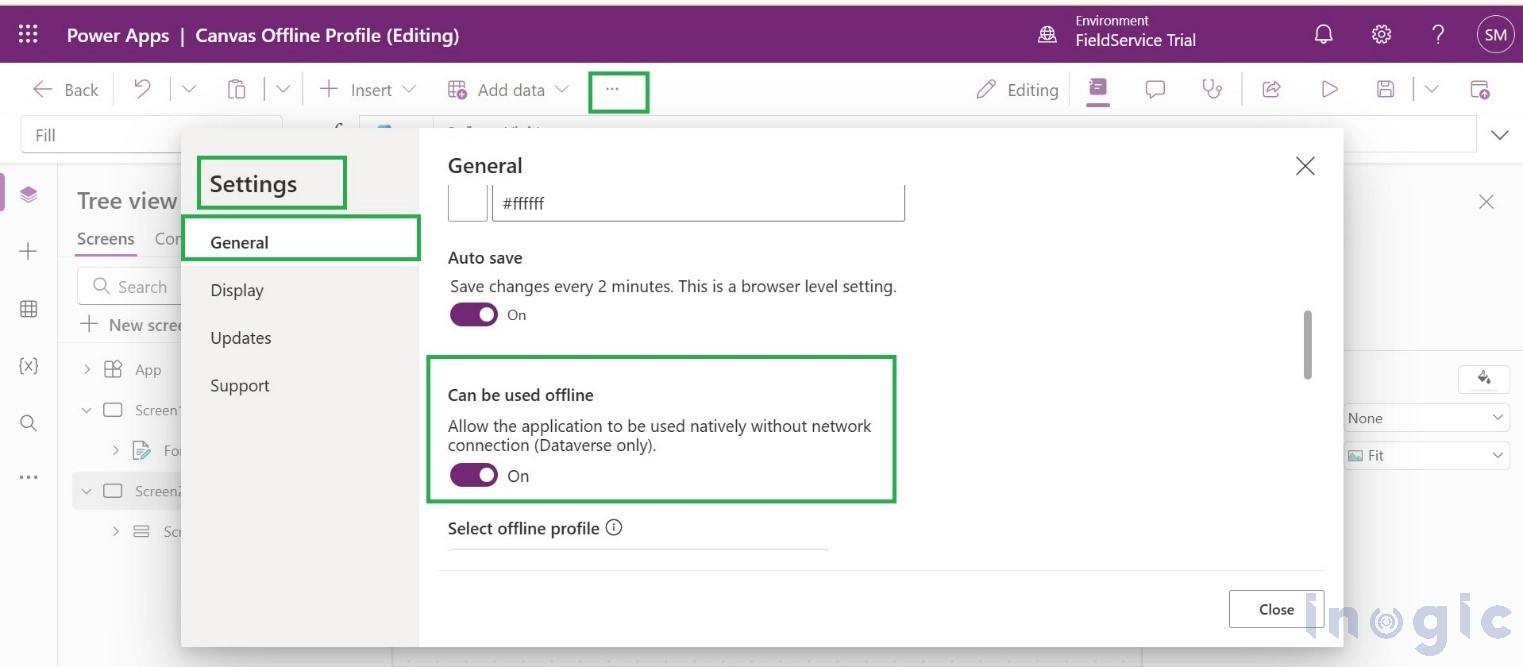Viewport: 1523px width, 667px height.
Task: Open the Tree view panel icon
Action: (28, 193)
